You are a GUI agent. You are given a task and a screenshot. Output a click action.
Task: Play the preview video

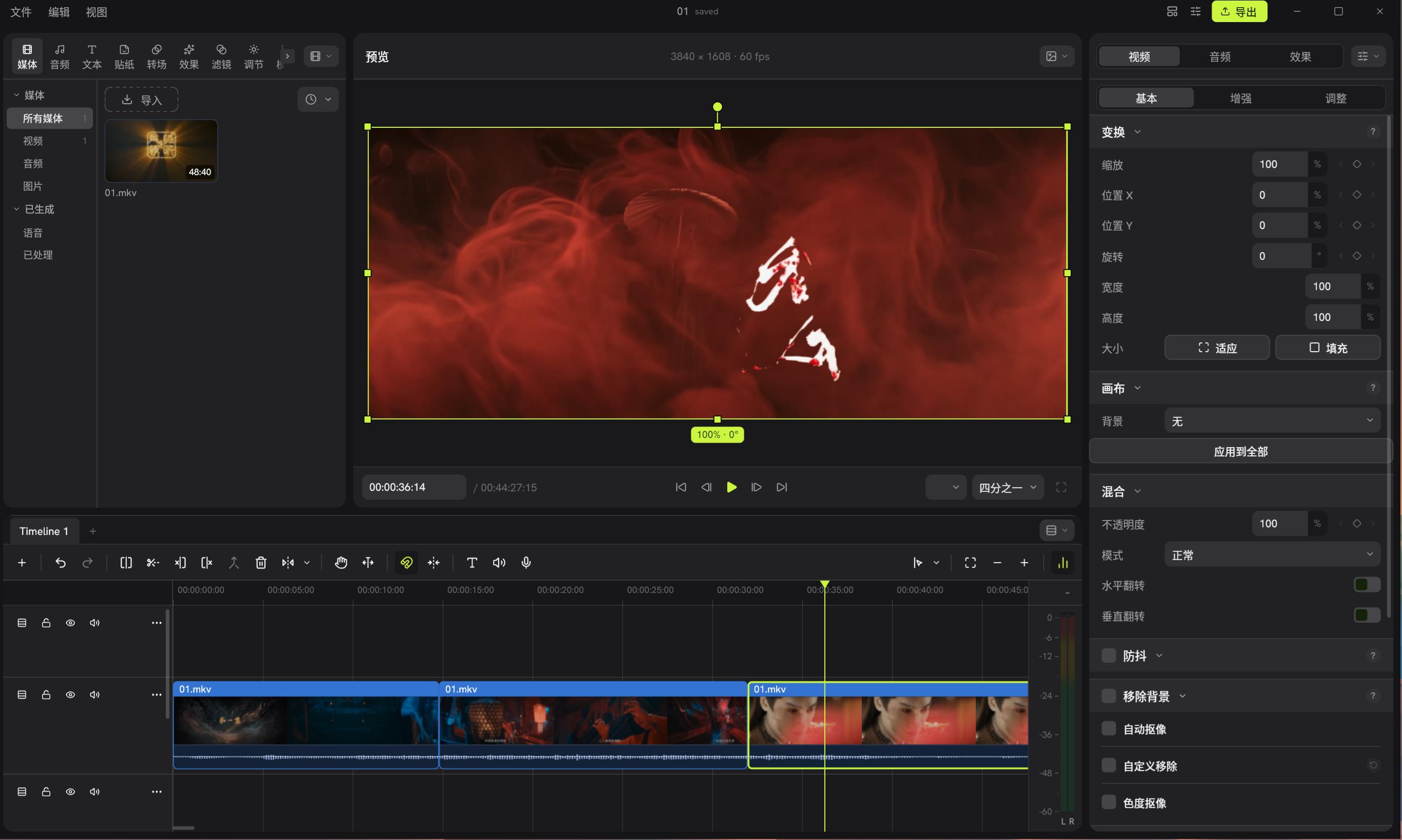pyautogui.click(x=731, y=487)
